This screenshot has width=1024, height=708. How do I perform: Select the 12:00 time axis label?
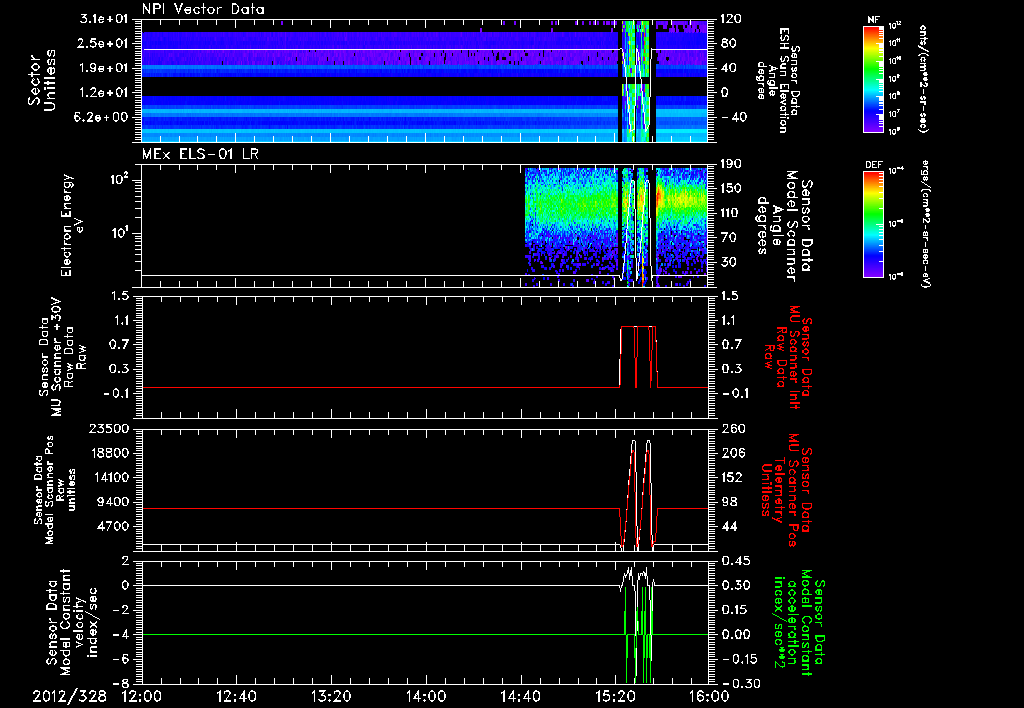point(141,695)
